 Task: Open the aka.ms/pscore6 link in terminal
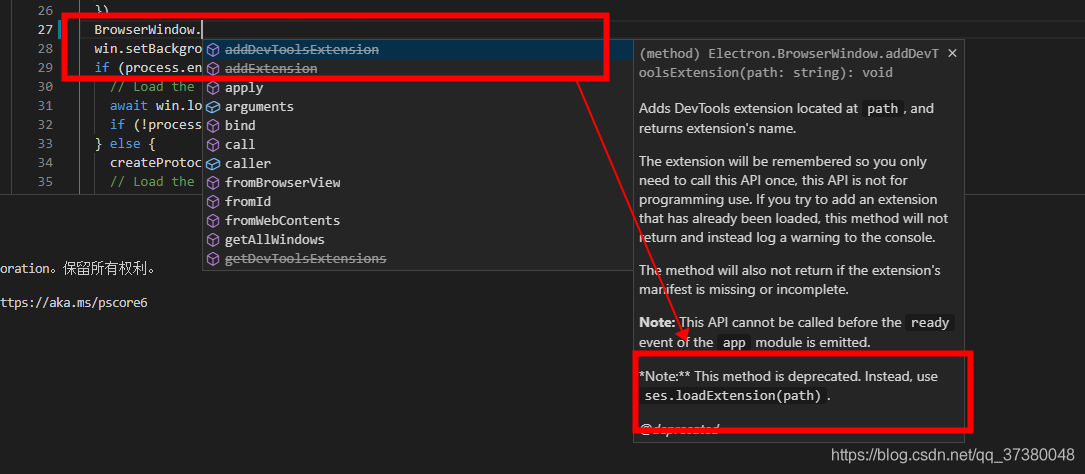(73, 302)
